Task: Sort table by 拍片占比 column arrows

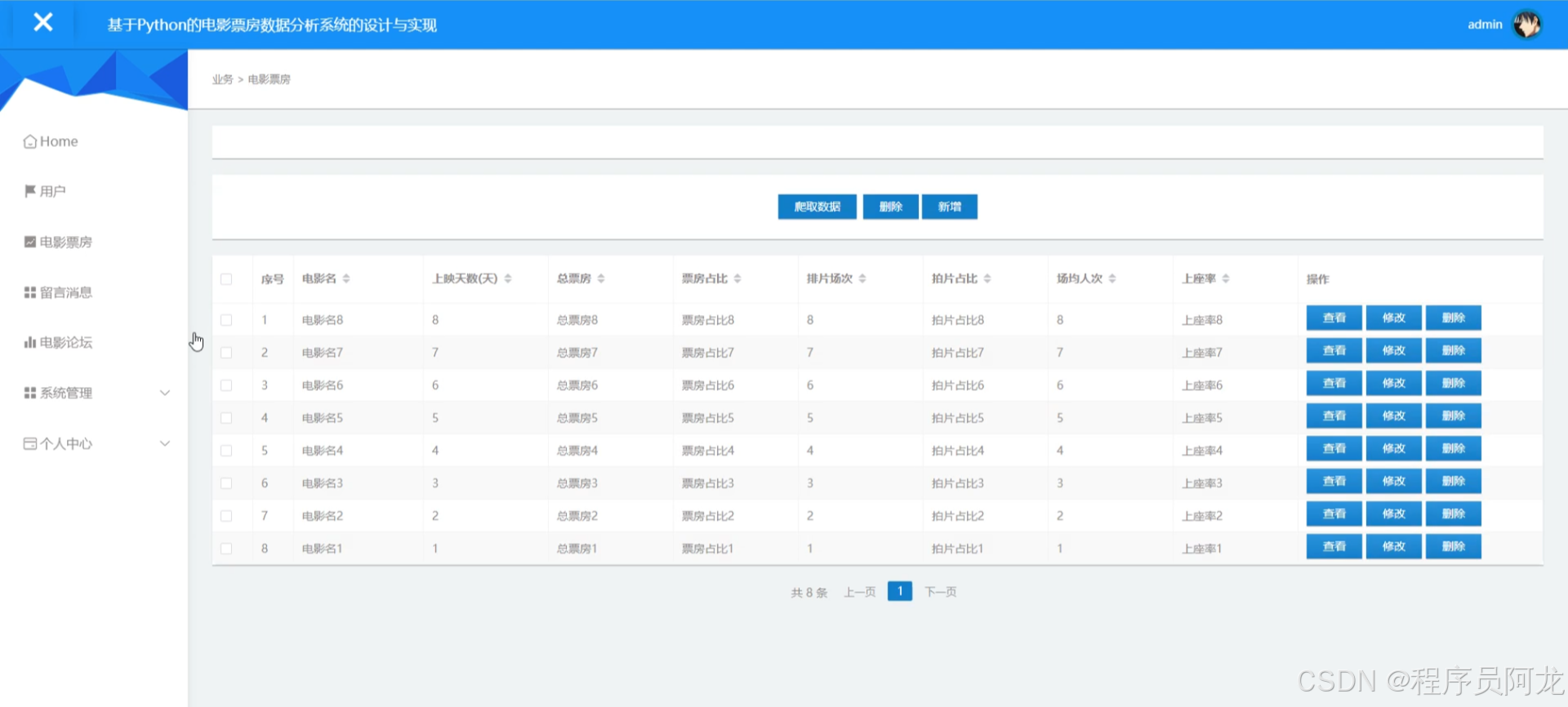Action: coord(987,278)
